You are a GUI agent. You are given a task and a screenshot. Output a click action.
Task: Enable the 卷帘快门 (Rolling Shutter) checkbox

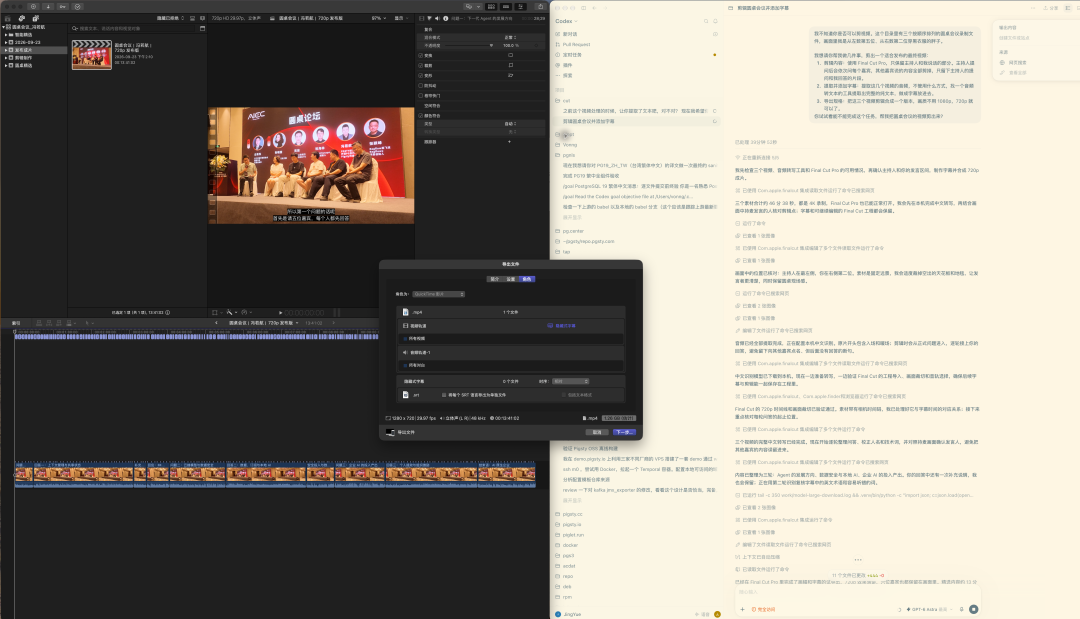click(421, 96)
